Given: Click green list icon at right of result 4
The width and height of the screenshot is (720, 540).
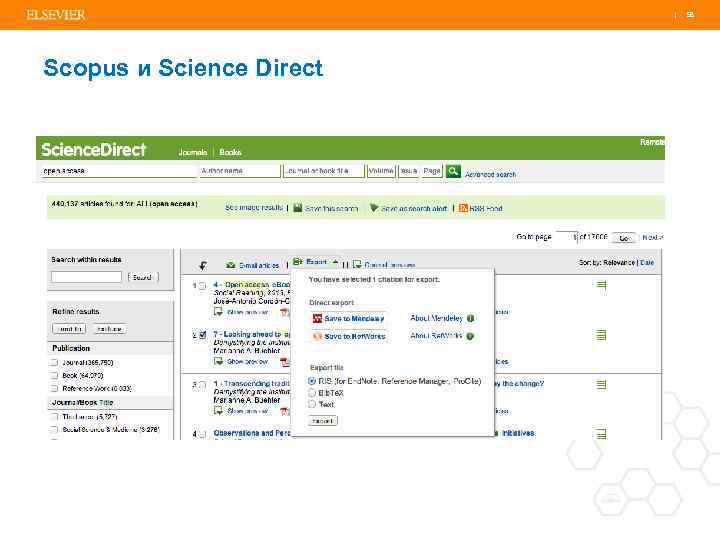Looking at the screenshot, I should (602, 433).
